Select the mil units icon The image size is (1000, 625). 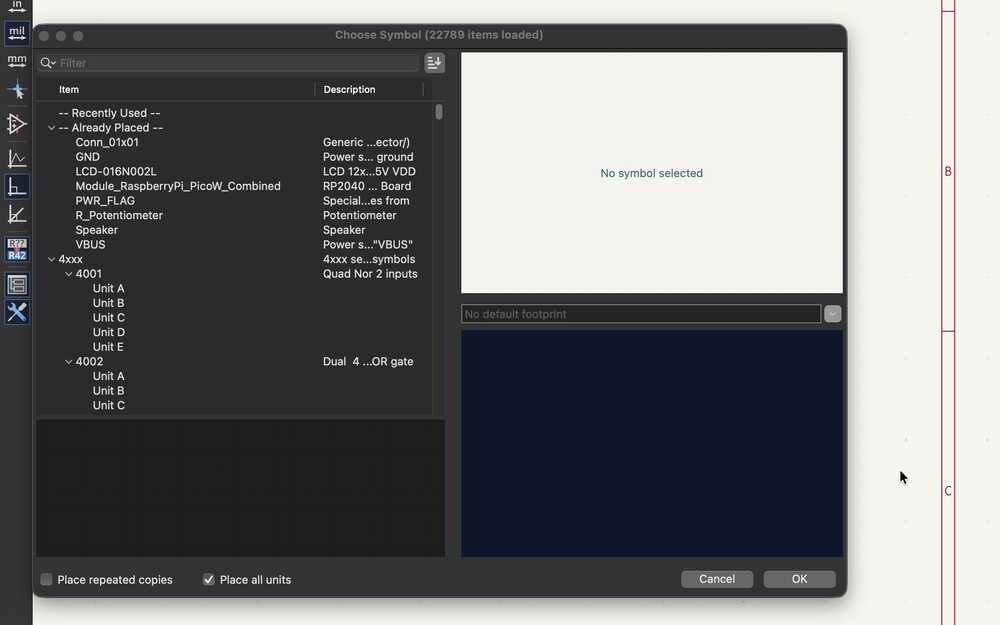pos(16,32)
